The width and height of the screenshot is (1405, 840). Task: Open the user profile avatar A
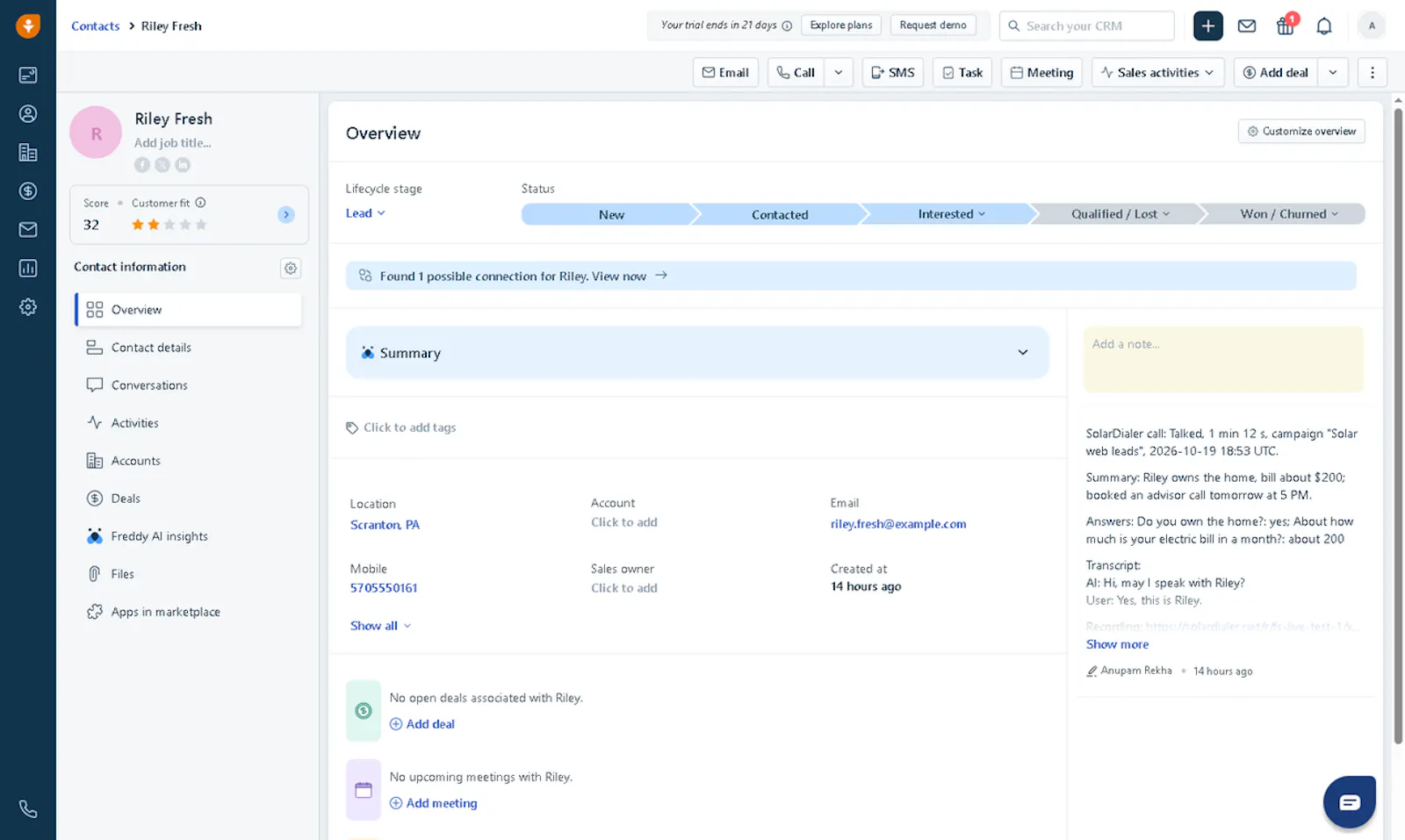[1372, 26]
